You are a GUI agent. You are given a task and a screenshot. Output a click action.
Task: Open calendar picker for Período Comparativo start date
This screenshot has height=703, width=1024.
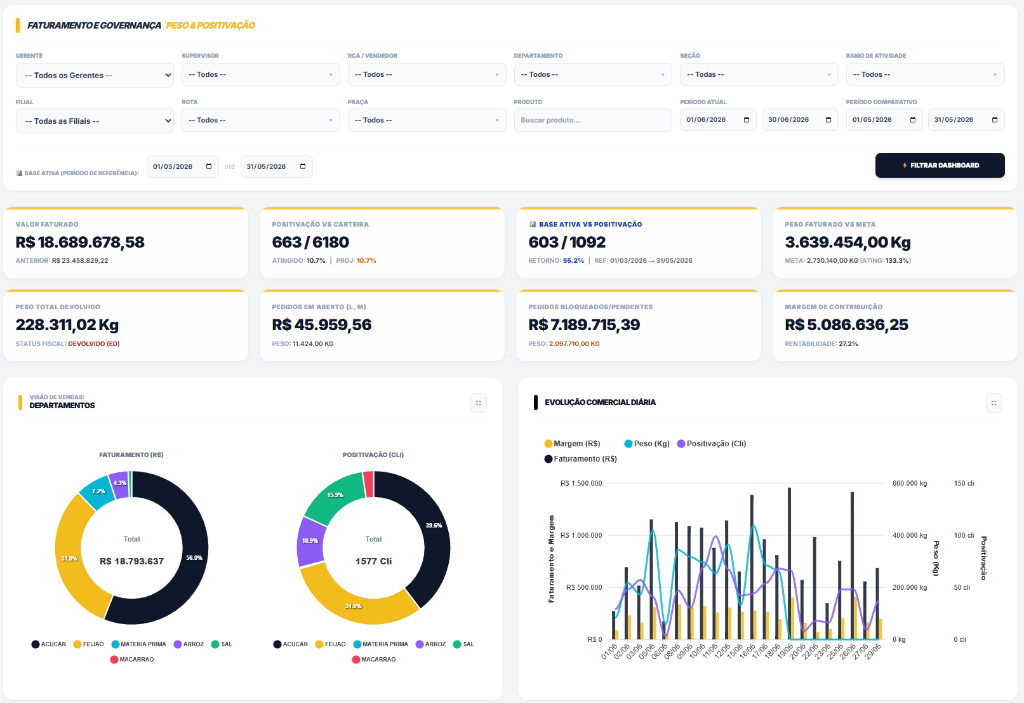(912, 120)
